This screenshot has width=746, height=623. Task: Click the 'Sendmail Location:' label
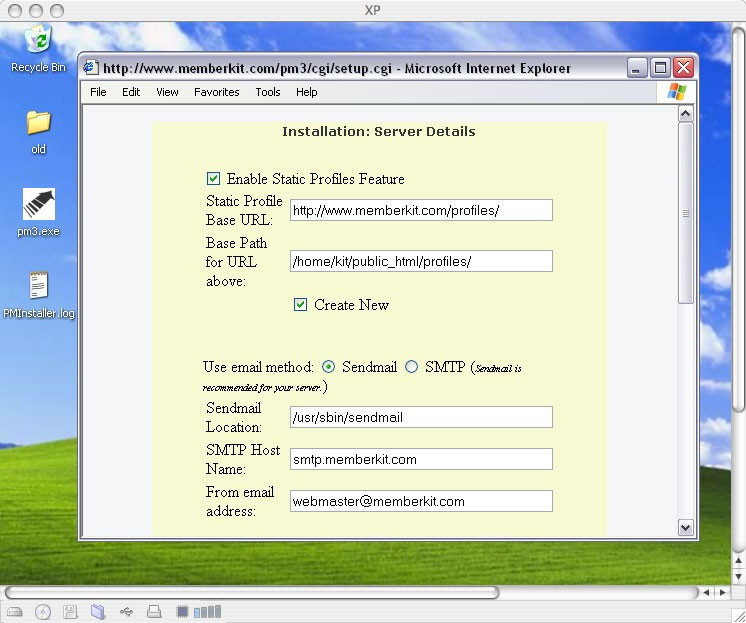(234, 417)
